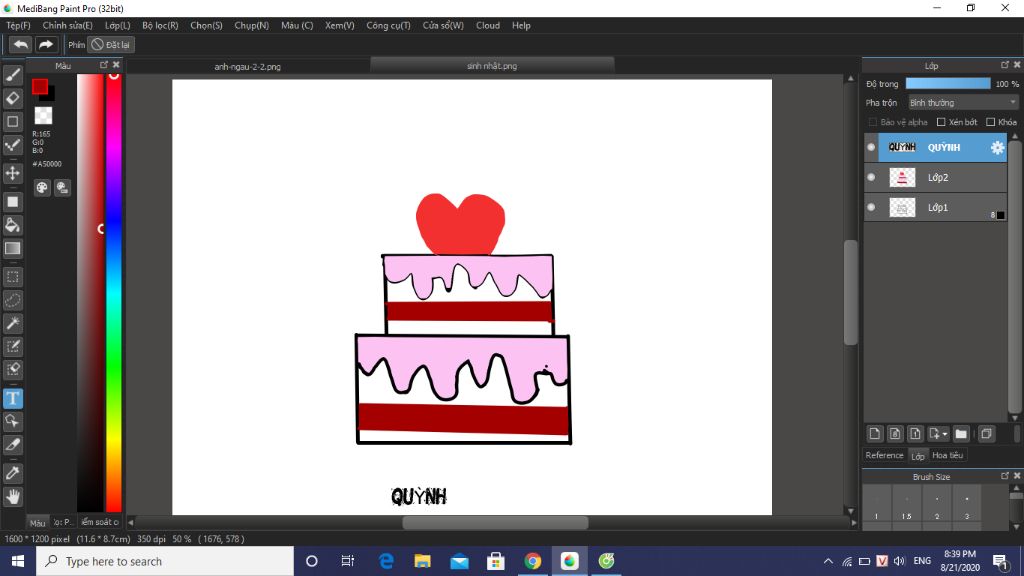Open the Bộ lọc(R) menu
The image size is (1024, 576).
[160, 25]
